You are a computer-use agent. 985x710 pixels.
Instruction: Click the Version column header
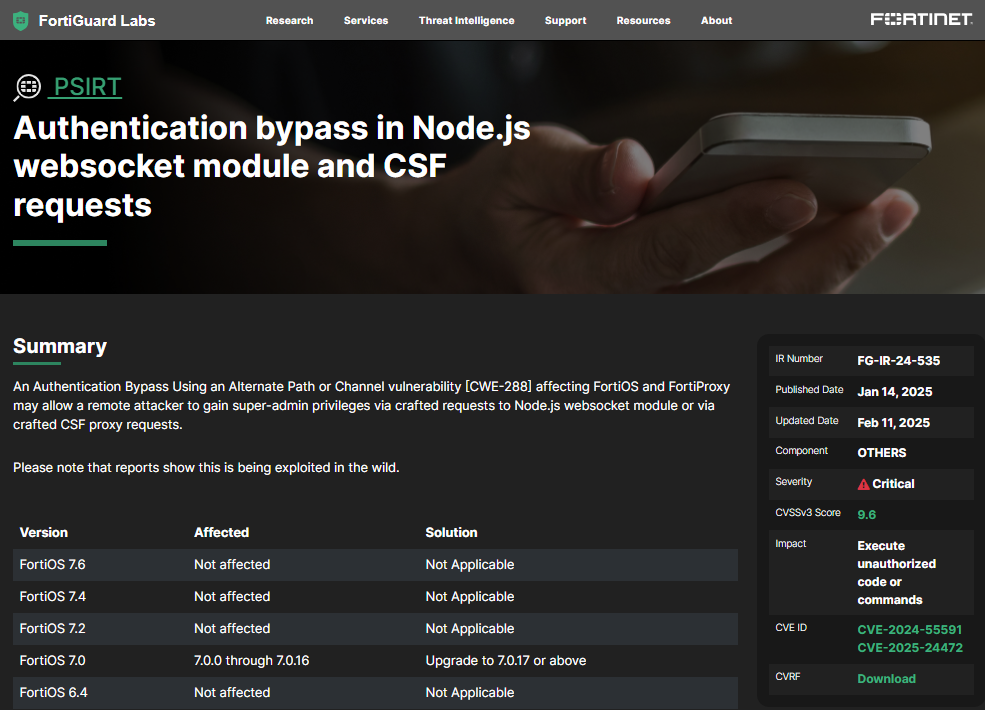point(43,532)
